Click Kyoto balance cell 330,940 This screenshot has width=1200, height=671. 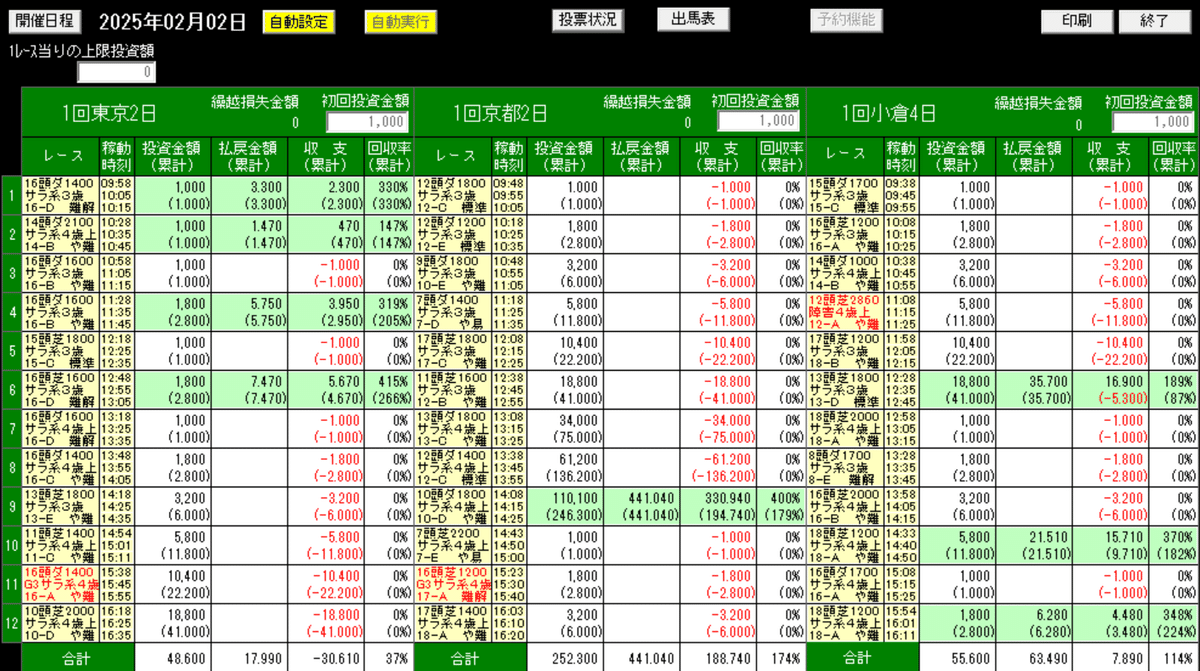(x=718, y=506)
